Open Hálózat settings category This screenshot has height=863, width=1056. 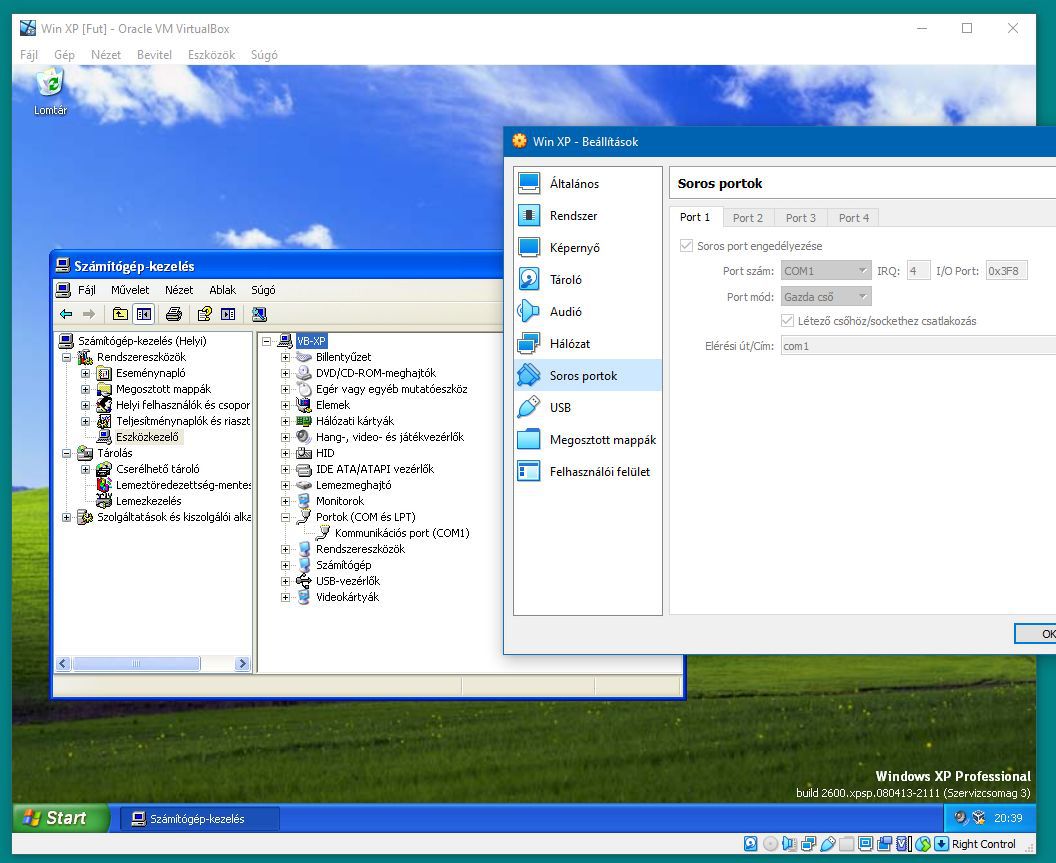(587, 344)
